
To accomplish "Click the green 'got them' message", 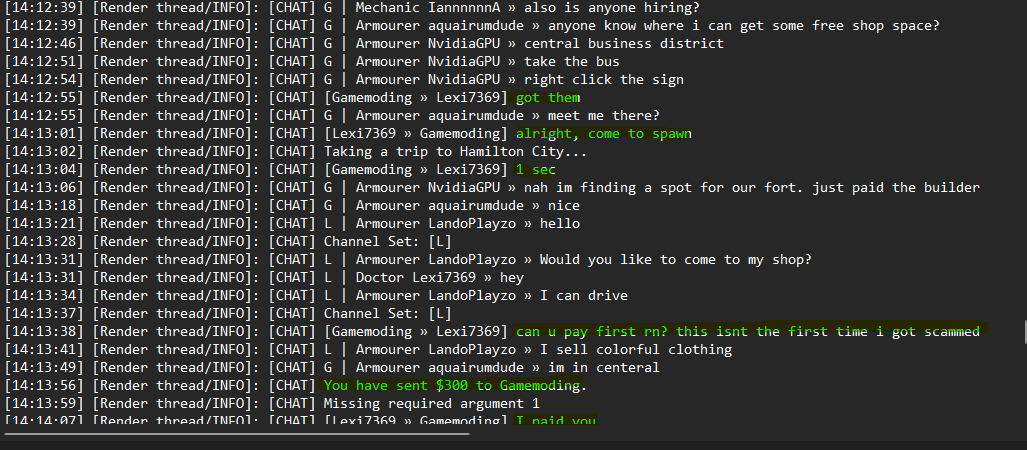I will [x=548, y=98].
